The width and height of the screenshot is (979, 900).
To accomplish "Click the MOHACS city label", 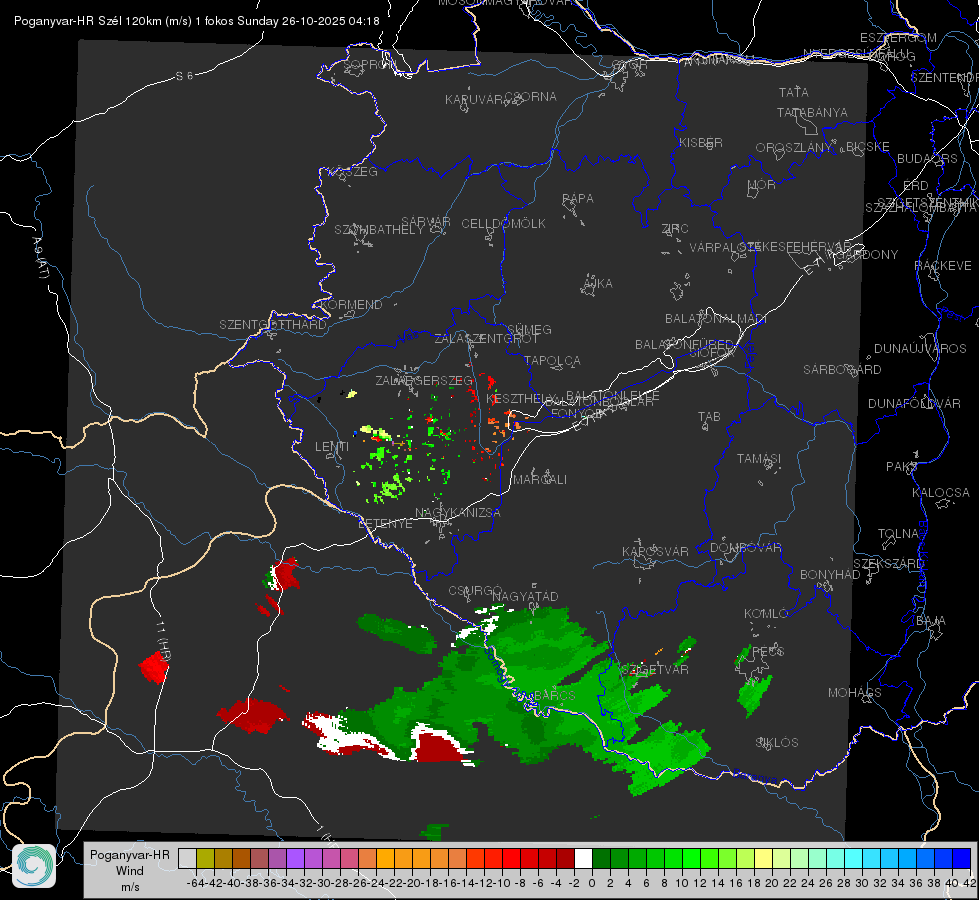I will coord(855,693).
